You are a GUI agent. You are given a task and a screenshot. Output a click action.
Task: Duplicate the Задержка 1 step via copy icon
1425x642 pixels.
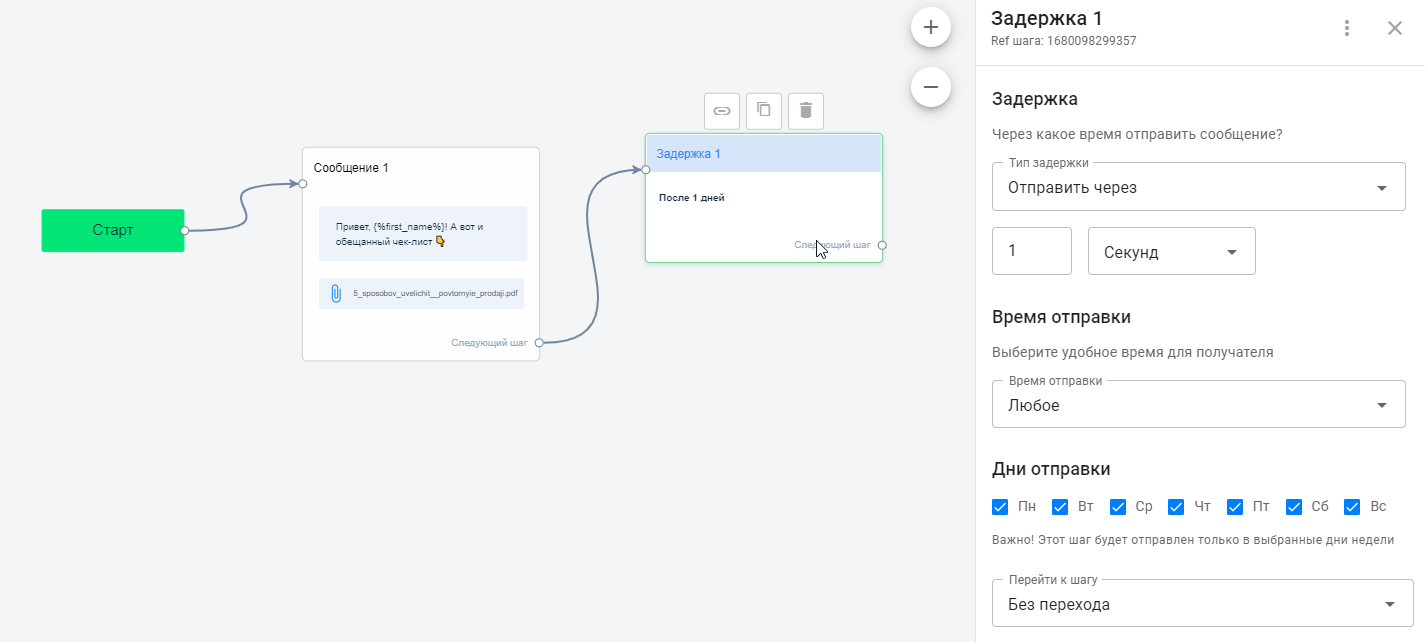[764, 111]
